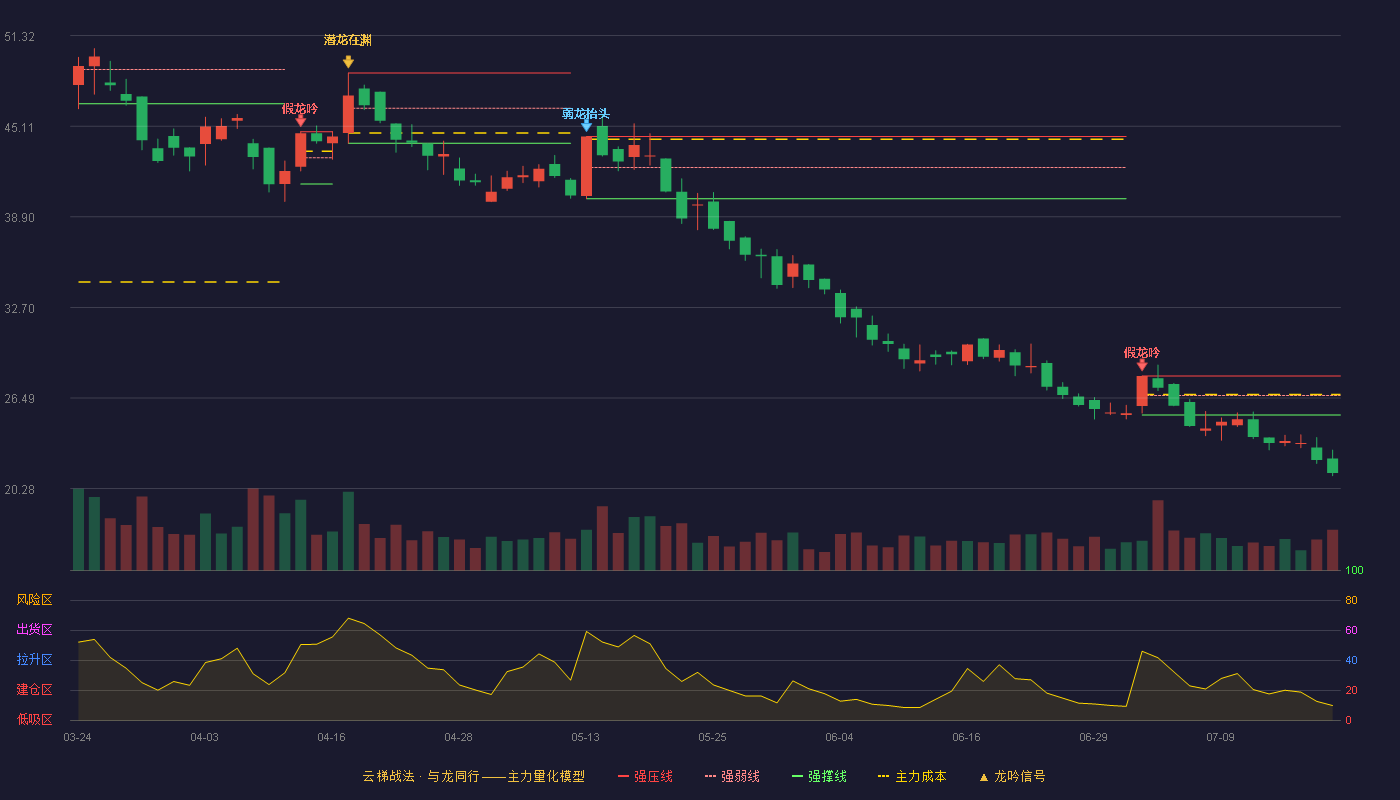Click the 45.11 price axis label
This screenshot has height=800, width=1400.
point(19,127)
